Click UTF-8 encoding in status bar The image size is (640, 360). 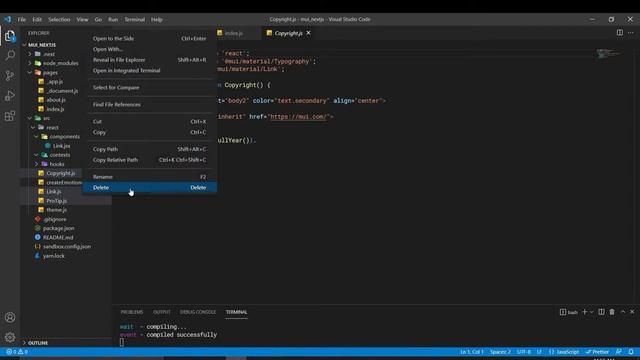pos(524,351)
